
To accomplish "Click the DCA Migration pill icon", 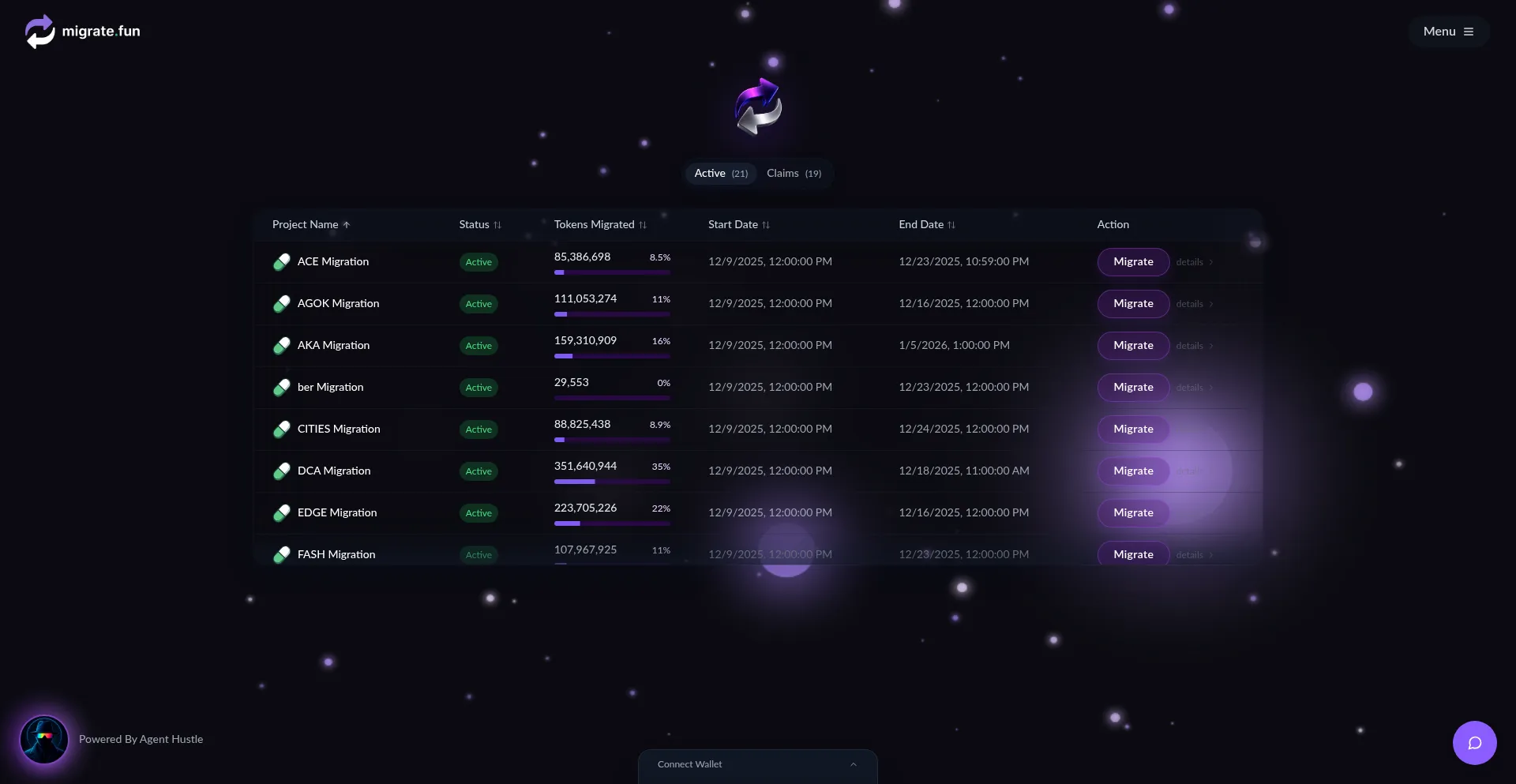I will pos(282,471).
